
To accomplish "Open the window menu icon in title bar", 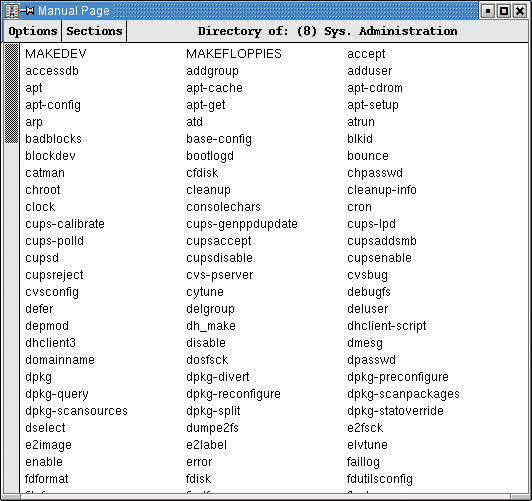I will 12,11.
